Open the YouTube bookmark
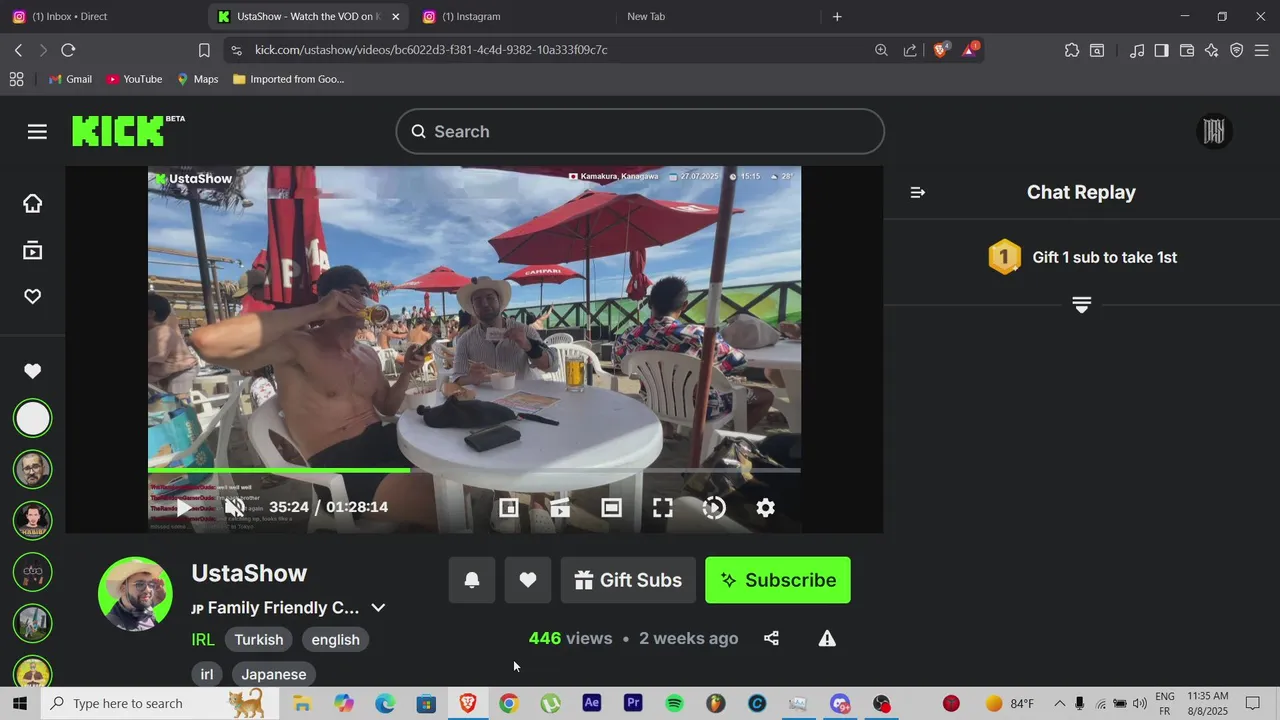The image size is (1280, 720). [134, 79]
